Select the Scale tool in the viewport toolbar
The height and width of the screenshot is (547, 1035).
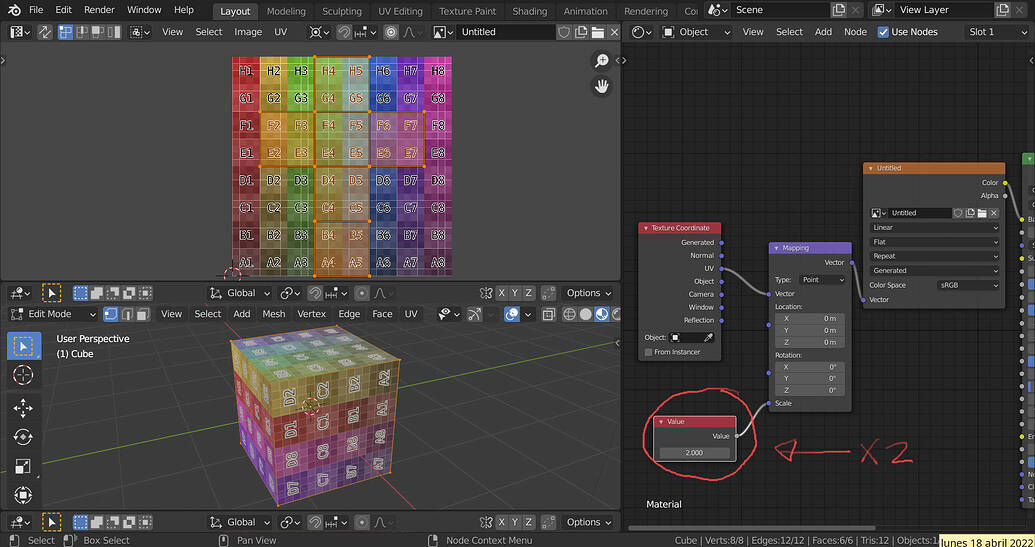(x=24, y=466)
